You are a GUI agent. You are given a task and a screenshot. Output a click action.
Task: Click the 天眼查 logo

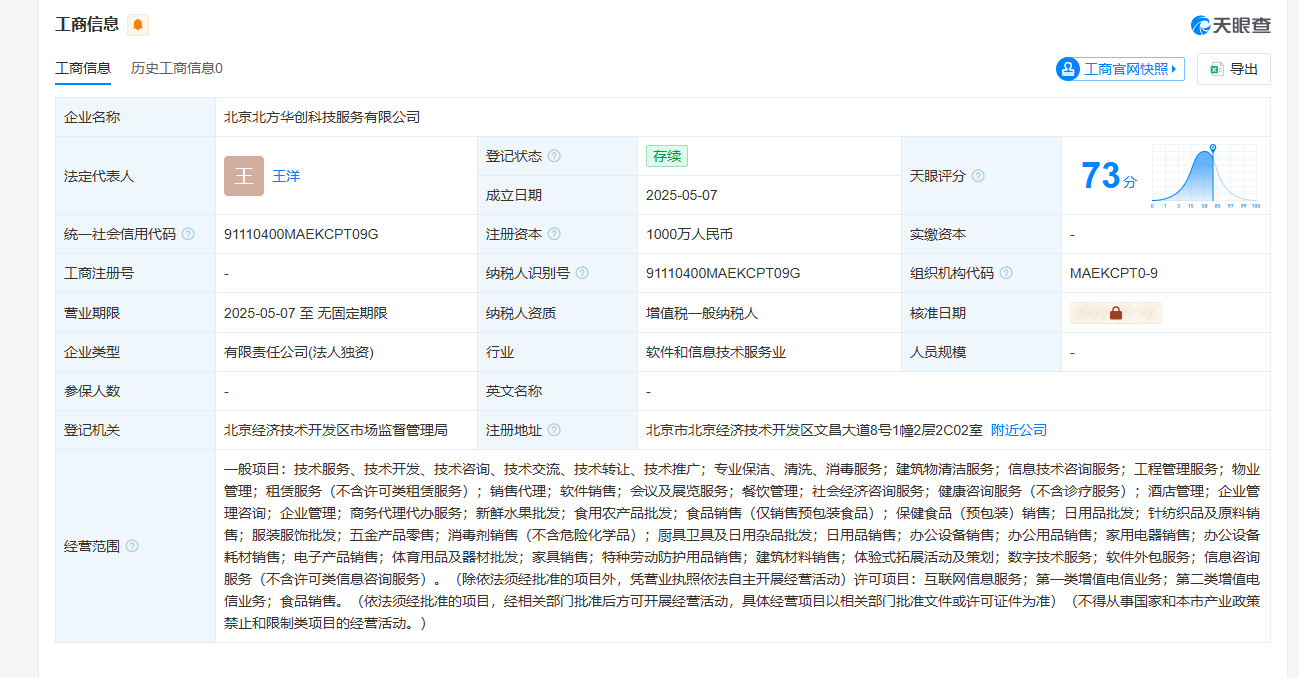tap(1230, 25)
